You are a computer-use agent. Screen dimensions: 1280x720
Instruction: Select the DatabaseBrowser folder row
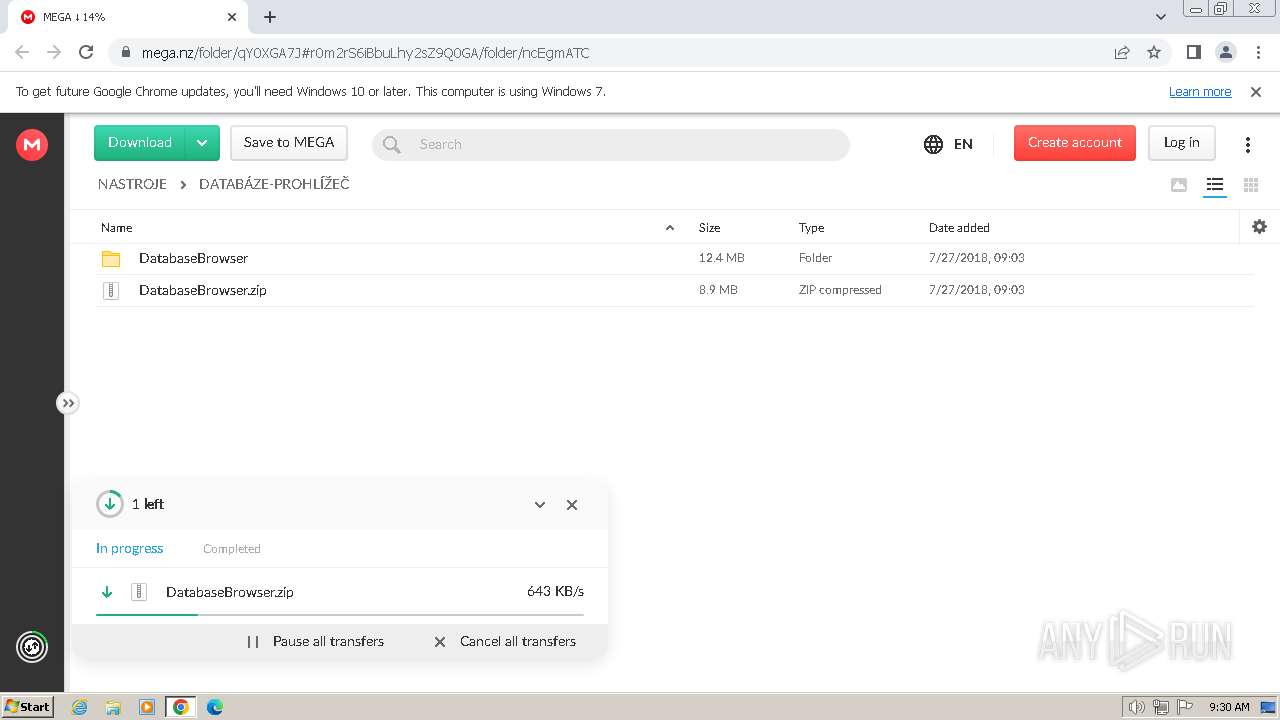[x=675, y=258]
